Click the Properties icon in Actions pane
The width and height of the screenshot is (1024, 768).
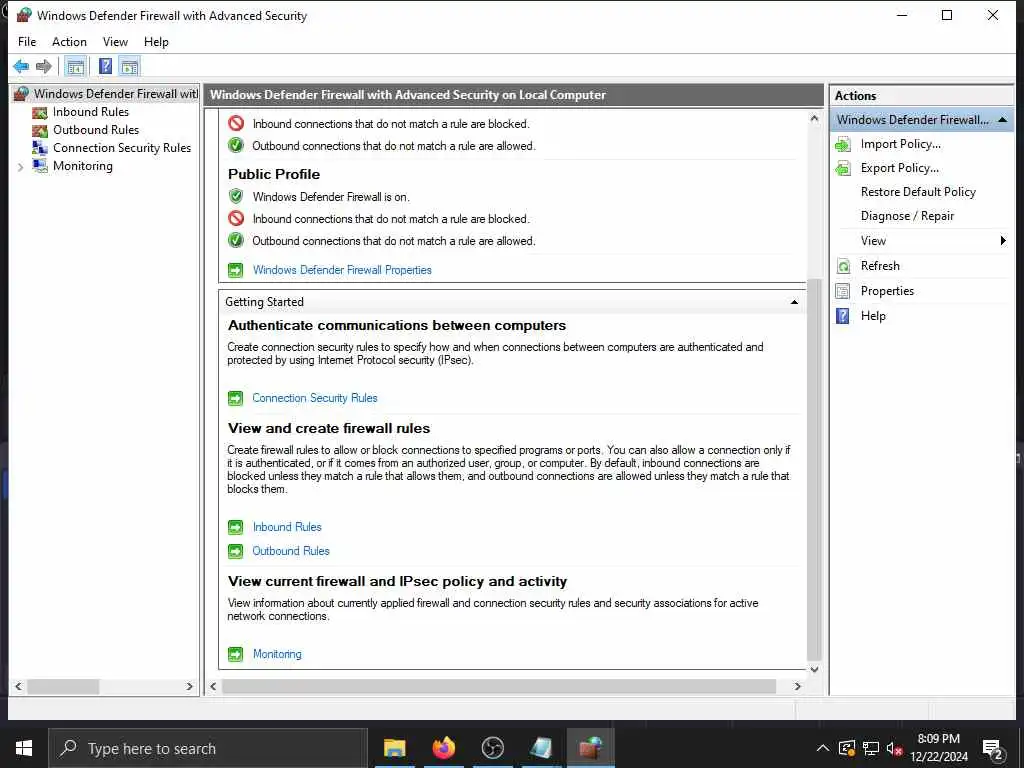tap(843, 291)
